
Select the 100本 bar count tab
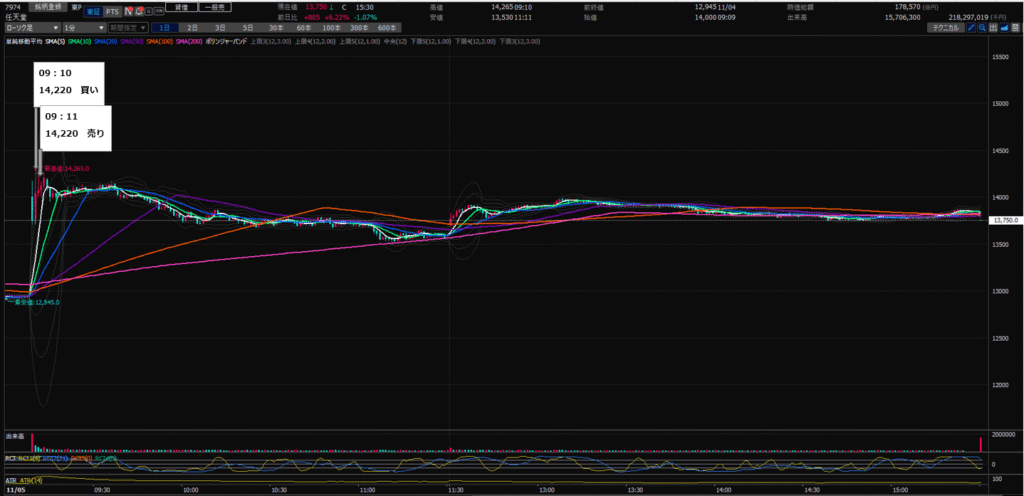coord(330,28)
